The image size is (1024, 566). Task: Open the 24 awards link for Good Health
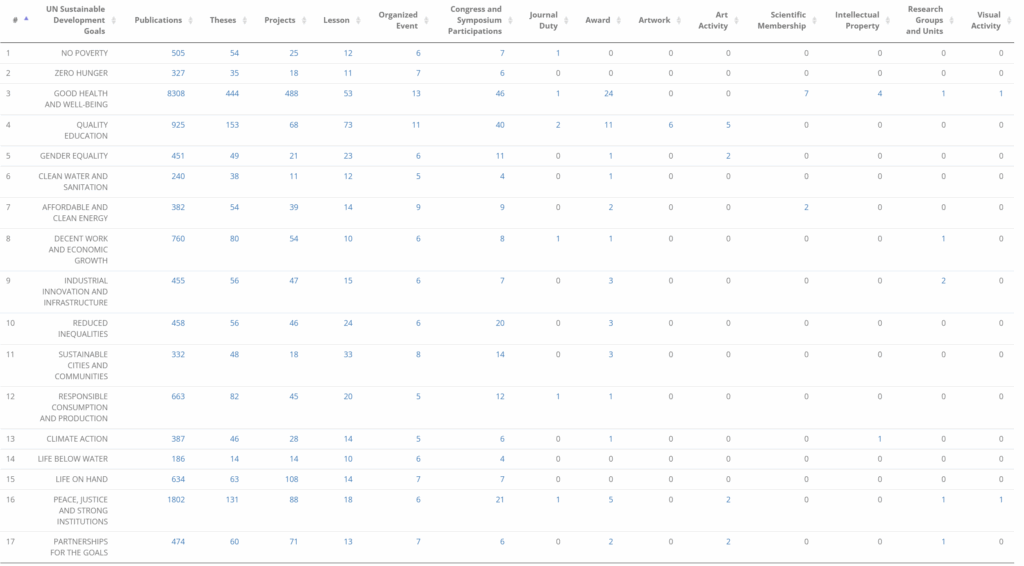[609, 93]
